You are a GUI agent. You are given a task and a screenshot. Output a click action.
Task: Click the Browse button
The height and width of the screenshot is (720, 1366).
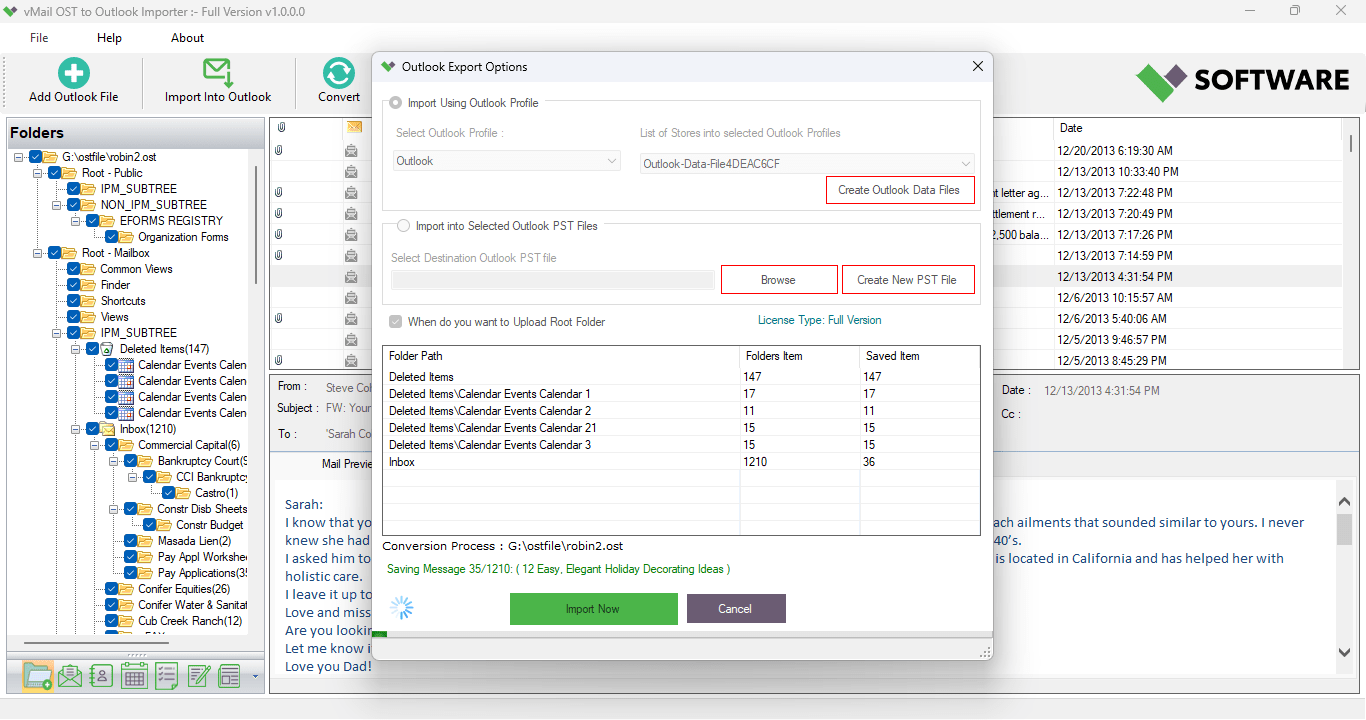click(x=778, y=280)
